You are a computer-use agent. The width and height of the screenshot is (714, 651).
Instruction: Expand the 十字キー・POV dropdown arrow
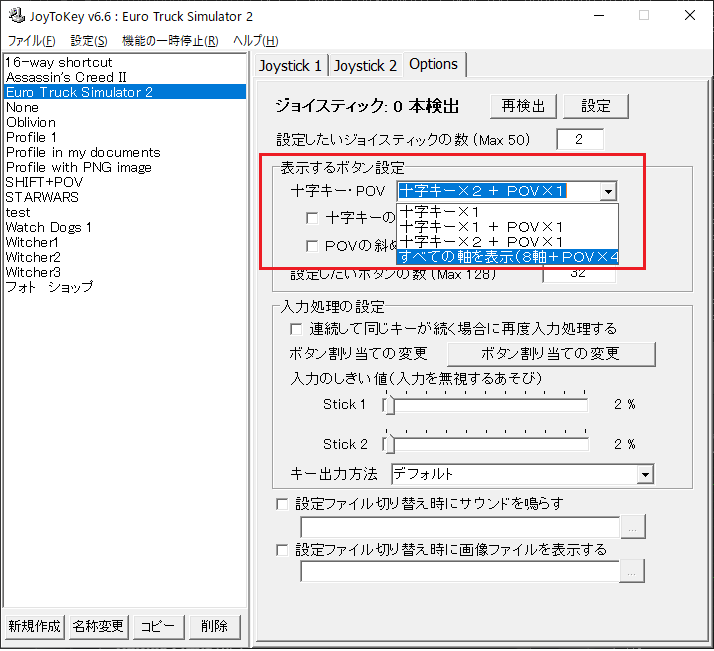tap(608, 191)
